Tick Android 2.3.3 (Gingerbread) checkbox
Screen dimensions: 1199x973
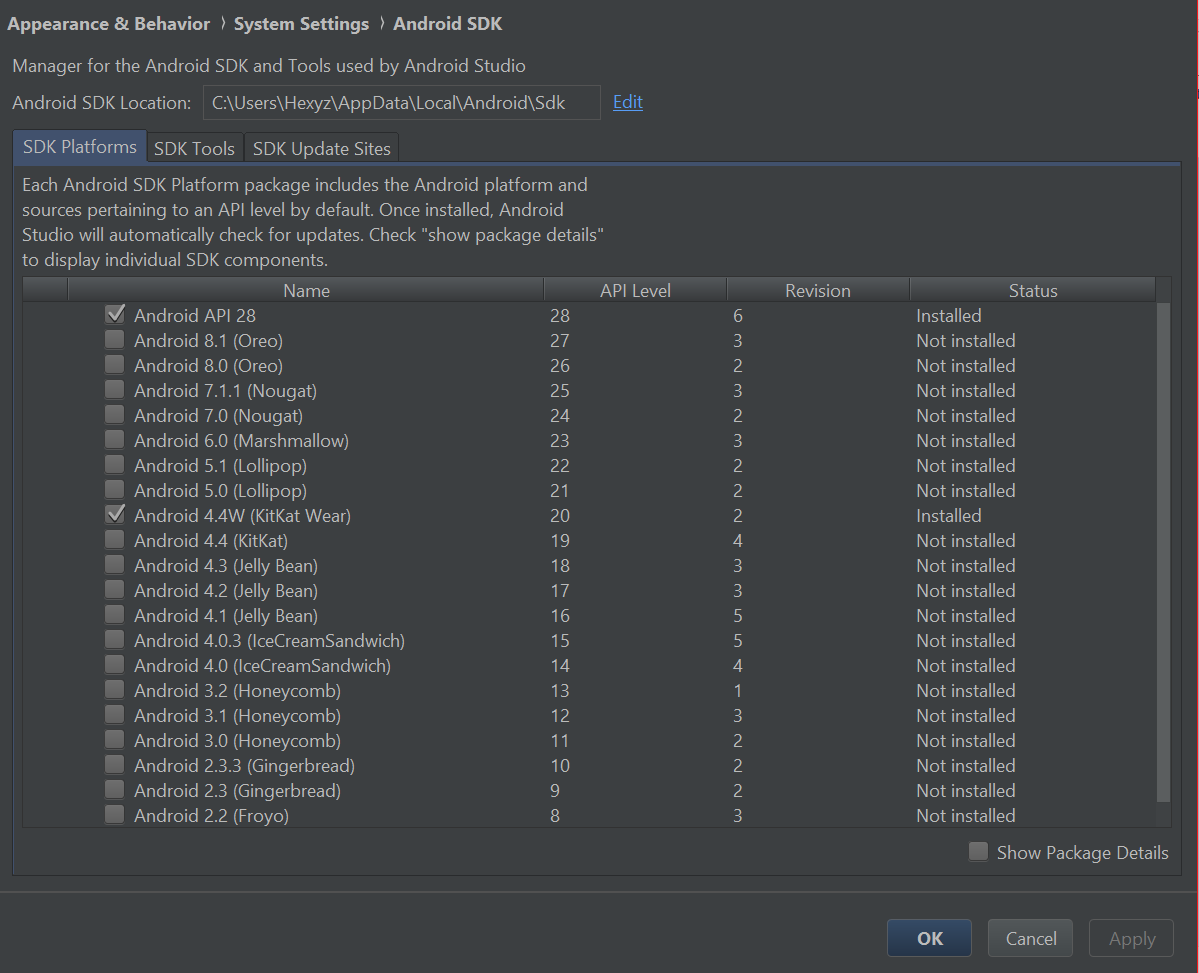tap(115, 765)
